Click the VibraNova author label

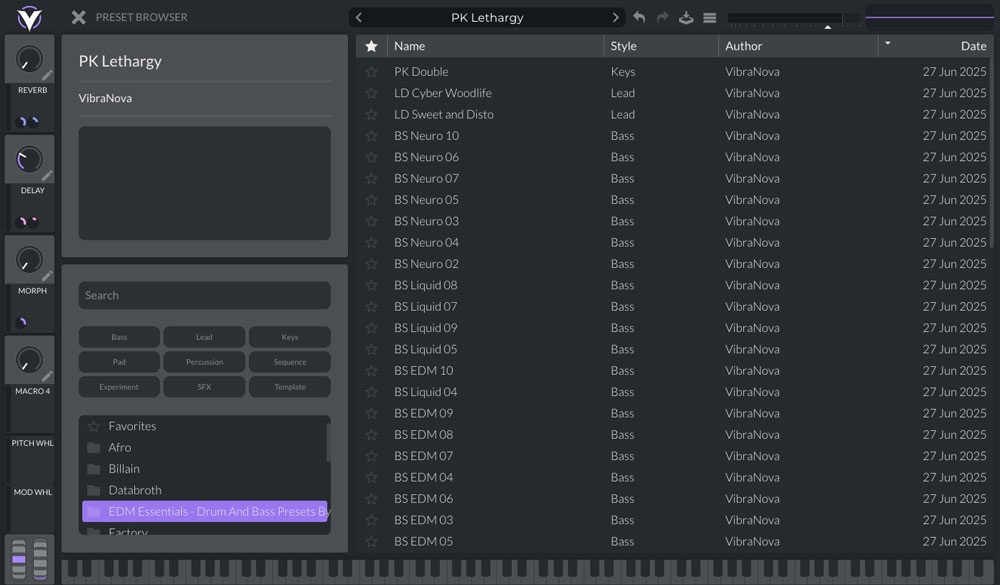pyautogui.click(x=105, y=98)
